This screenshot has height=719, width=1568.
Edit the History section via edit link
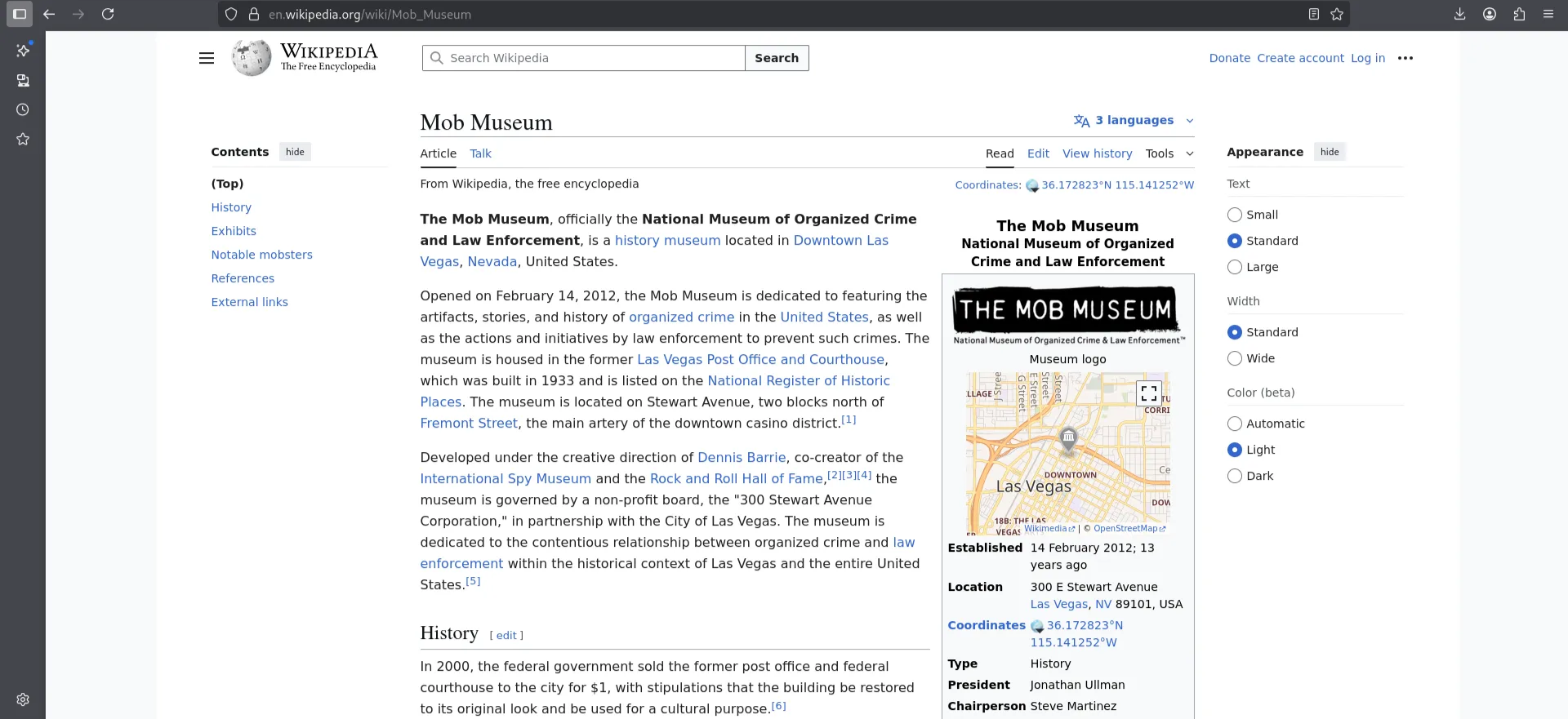point(506,636)
